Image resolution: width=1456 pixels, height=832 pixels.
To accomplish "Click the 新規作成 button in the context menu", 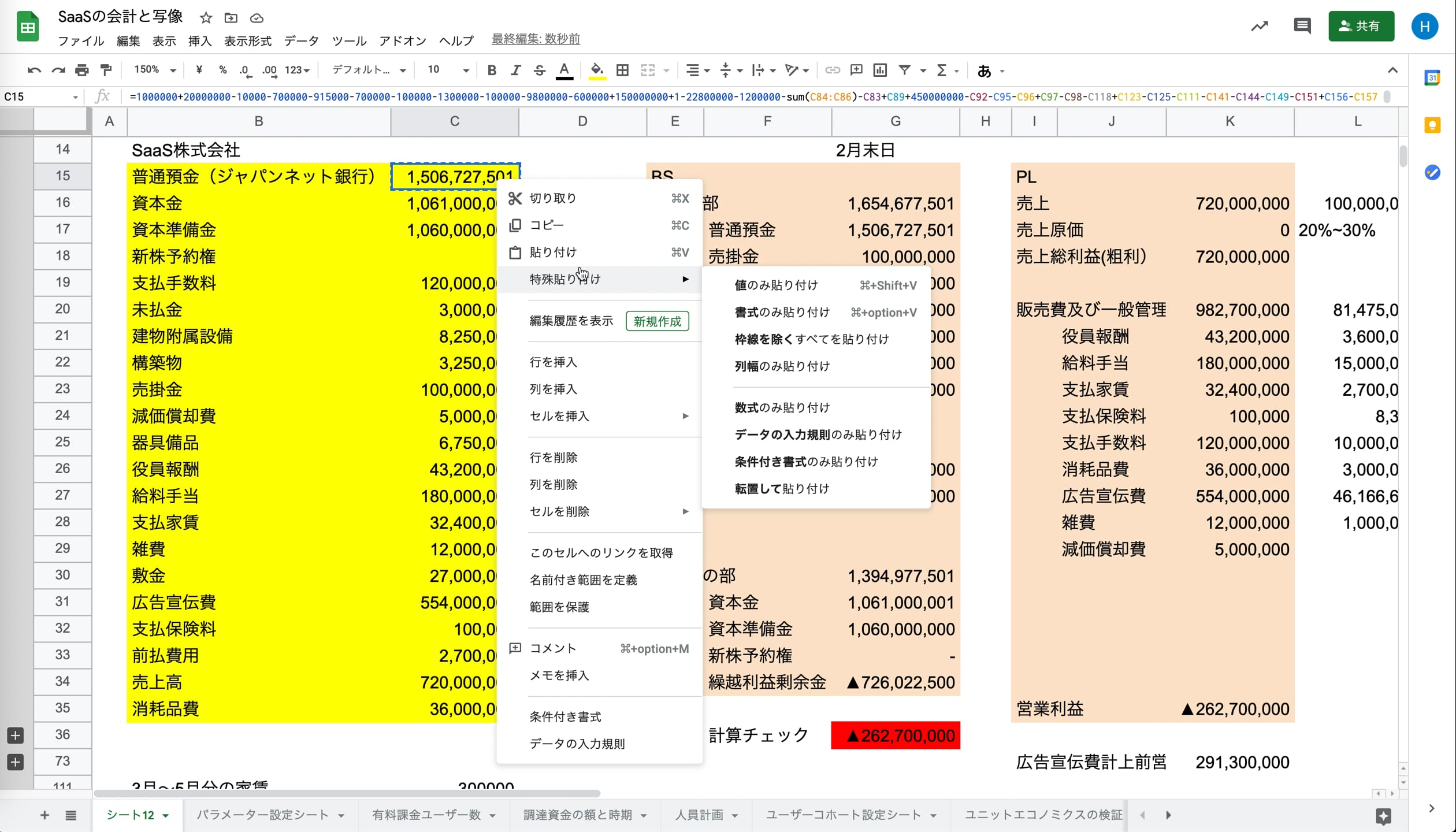I will [x=657, y=321].
